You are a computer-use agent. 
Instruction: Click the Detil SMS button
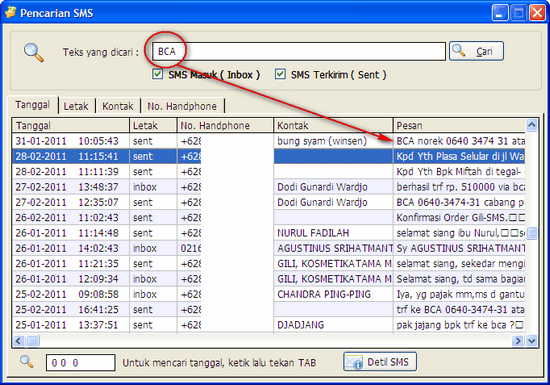(380, 362)
